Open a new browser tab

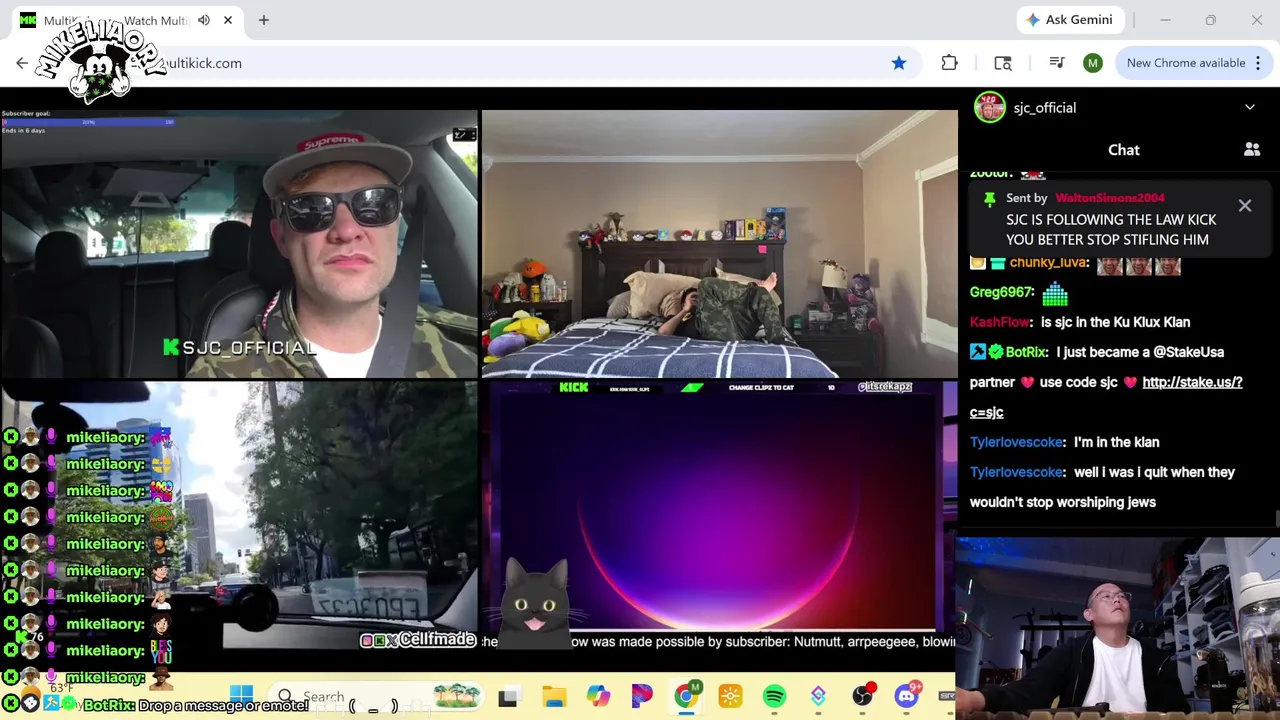pyautogui.click(x=264, y=20)
